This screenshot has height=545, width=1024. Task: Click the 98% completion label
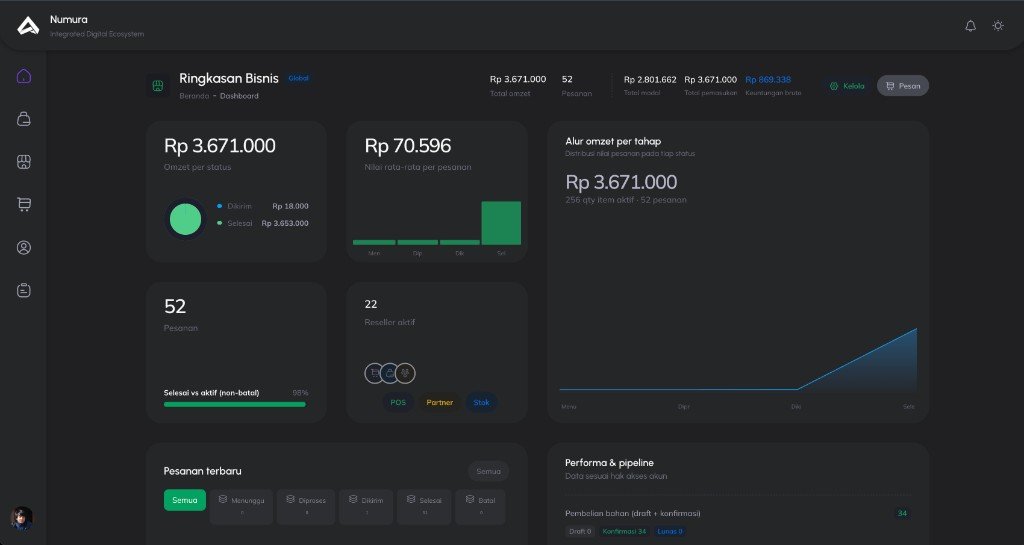(x=300, y=393)
